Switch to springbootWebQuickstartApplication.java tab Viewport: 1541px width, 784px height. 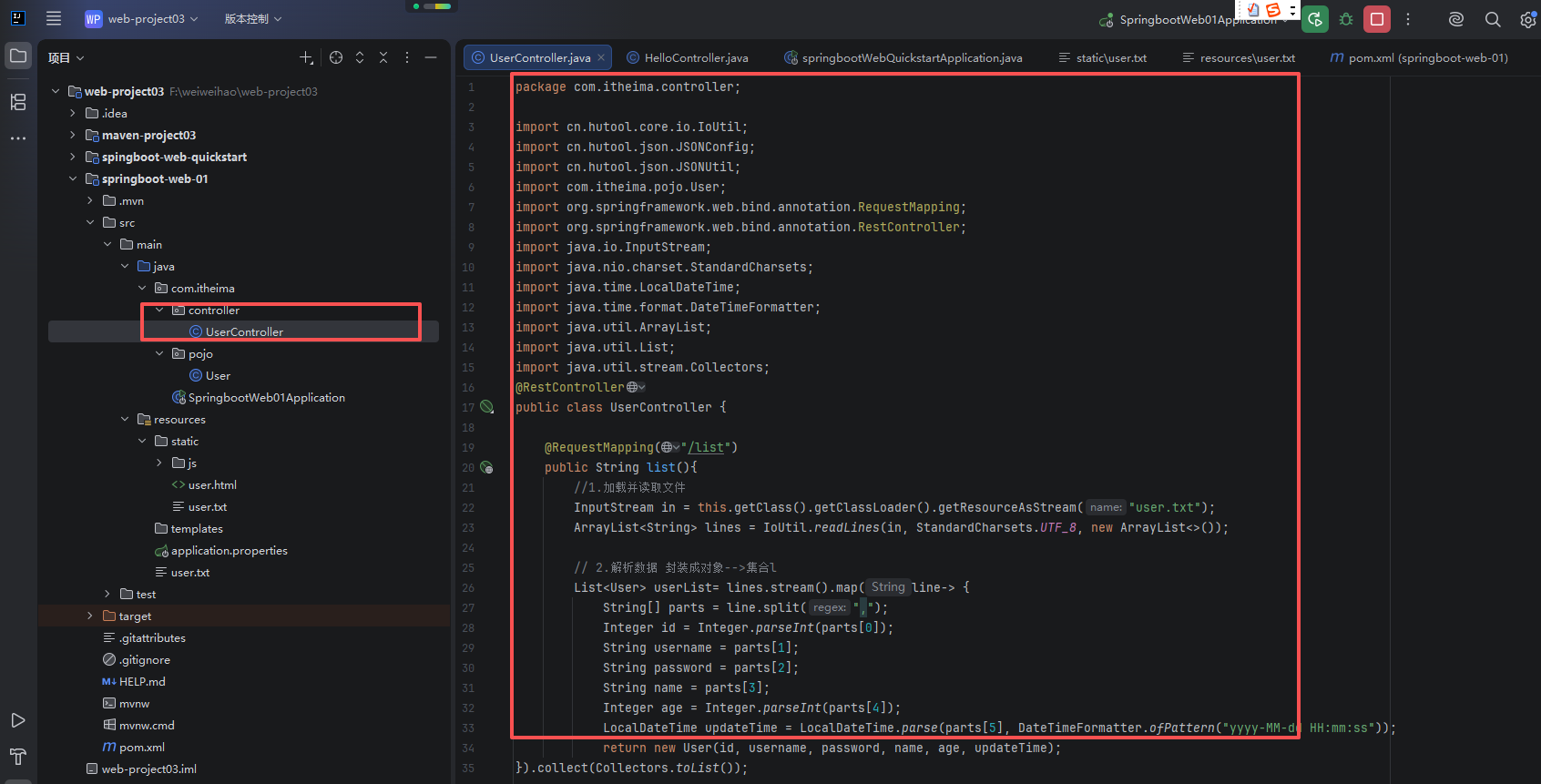pyautogui.click(x=903, y=57)
